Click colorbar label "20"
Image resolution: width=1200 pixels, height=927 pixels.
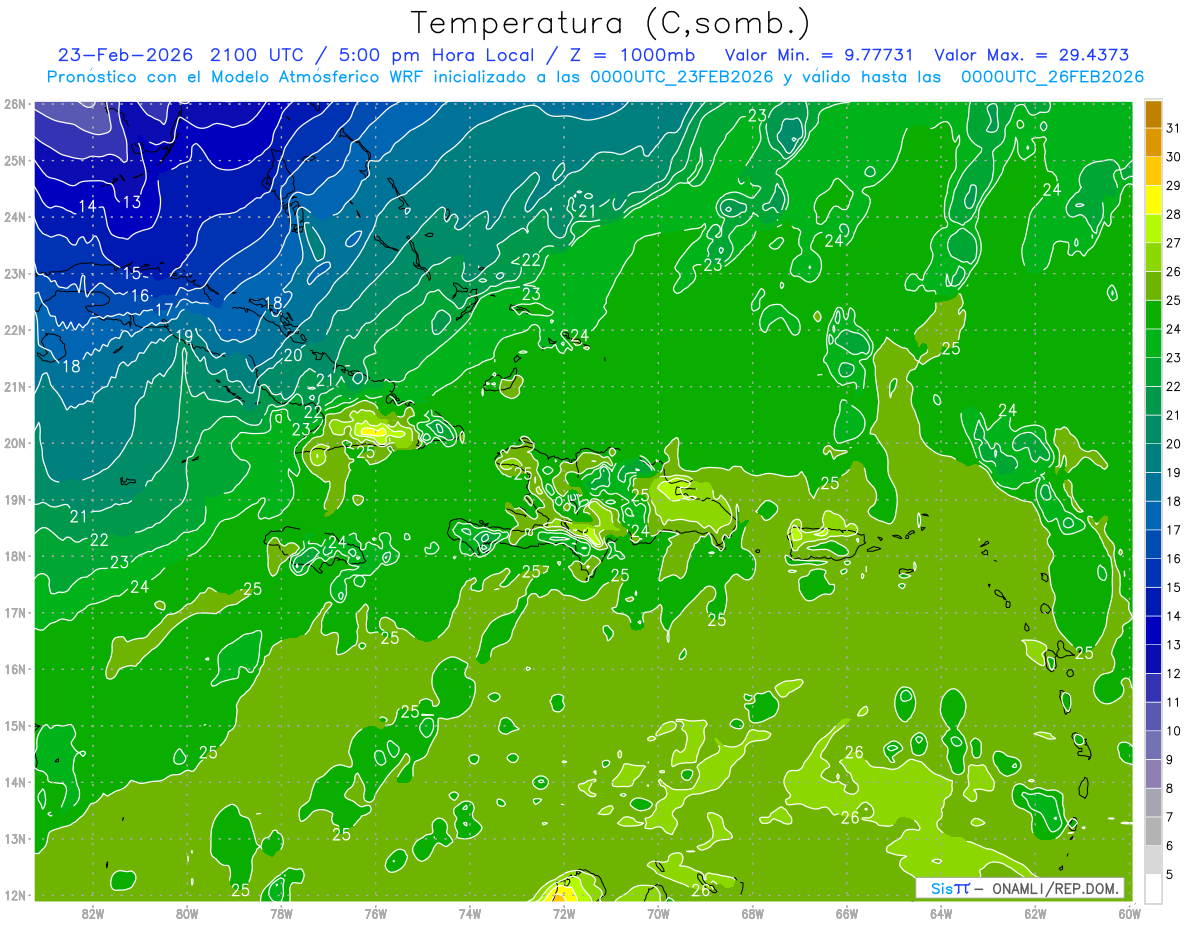click(1173, 445)
